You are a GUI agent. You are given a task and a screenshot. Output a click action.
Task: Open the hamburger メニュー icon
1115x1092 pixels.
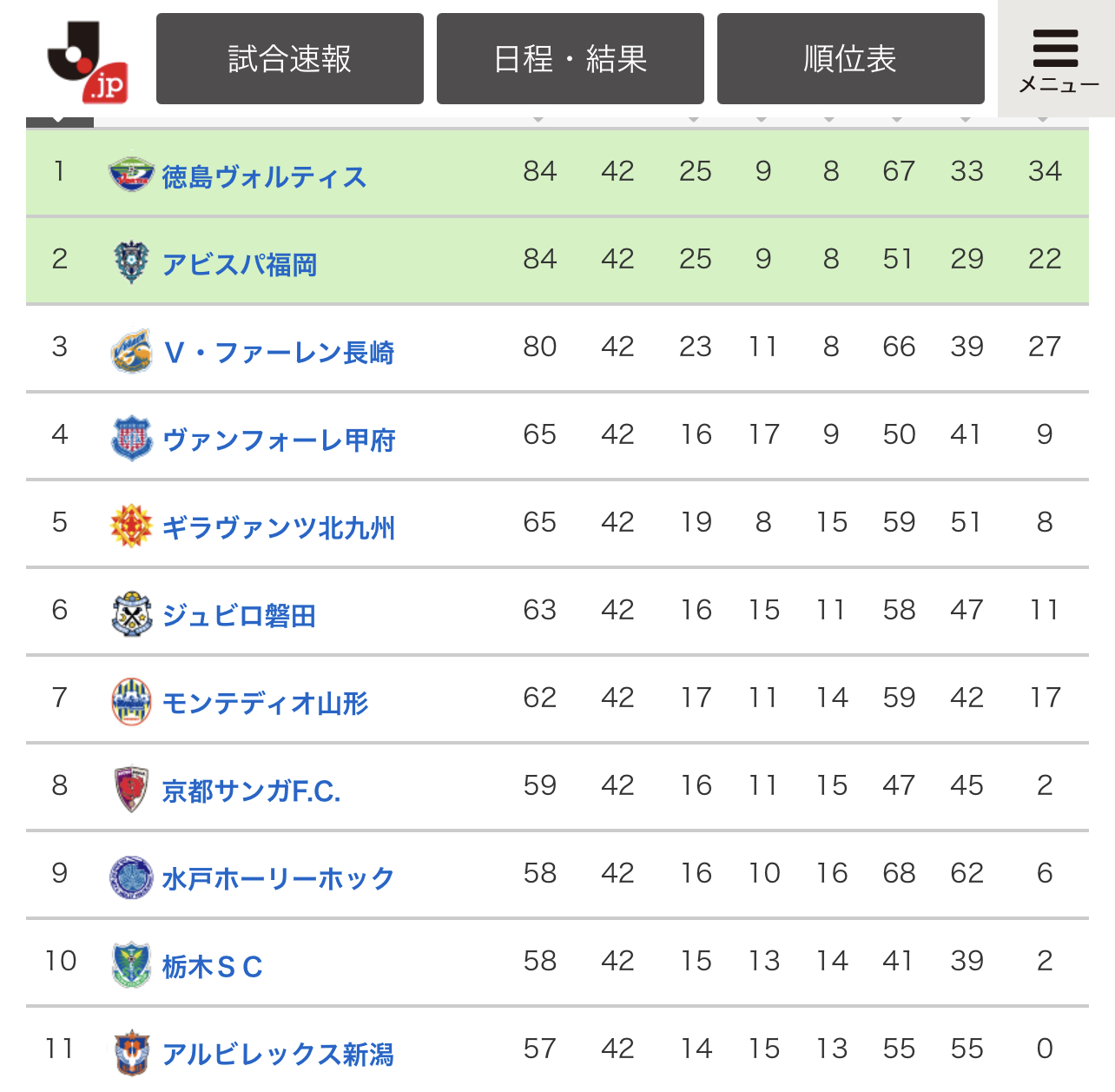pyautogui.click(x=1056, y=58)
